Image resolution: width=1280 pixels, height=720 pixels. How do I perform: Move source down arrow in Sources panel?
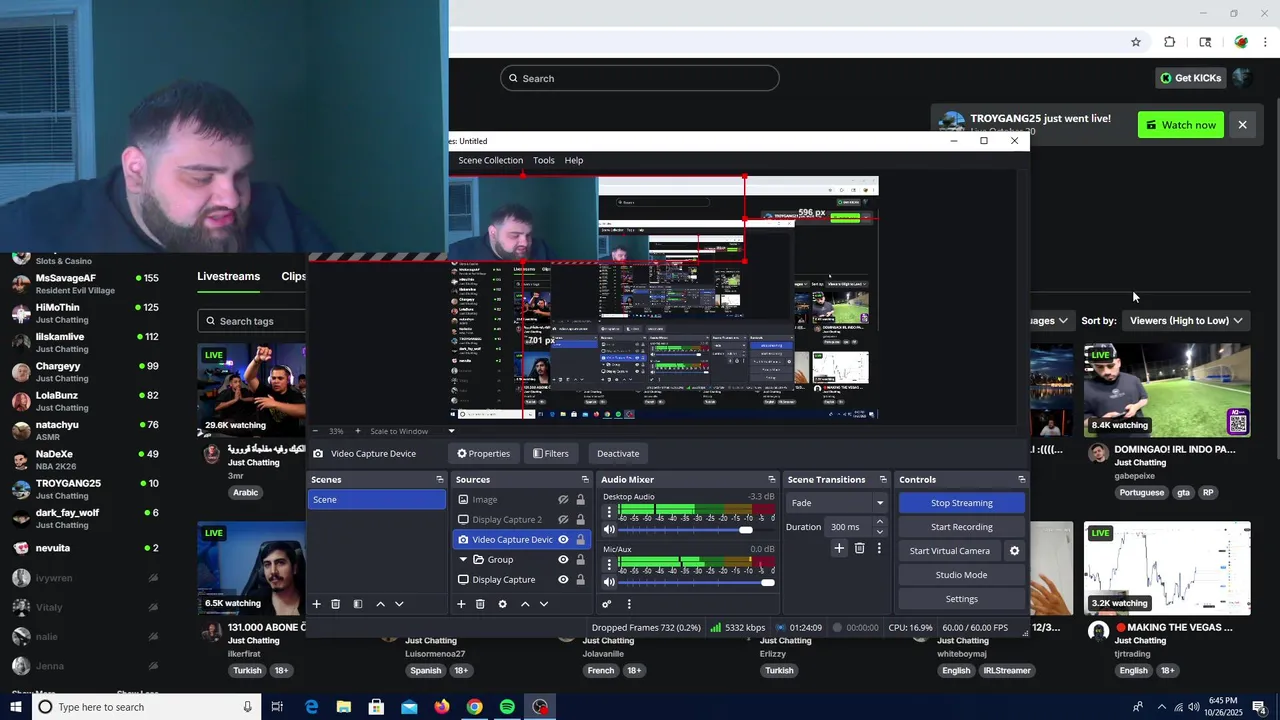(544, 604)
